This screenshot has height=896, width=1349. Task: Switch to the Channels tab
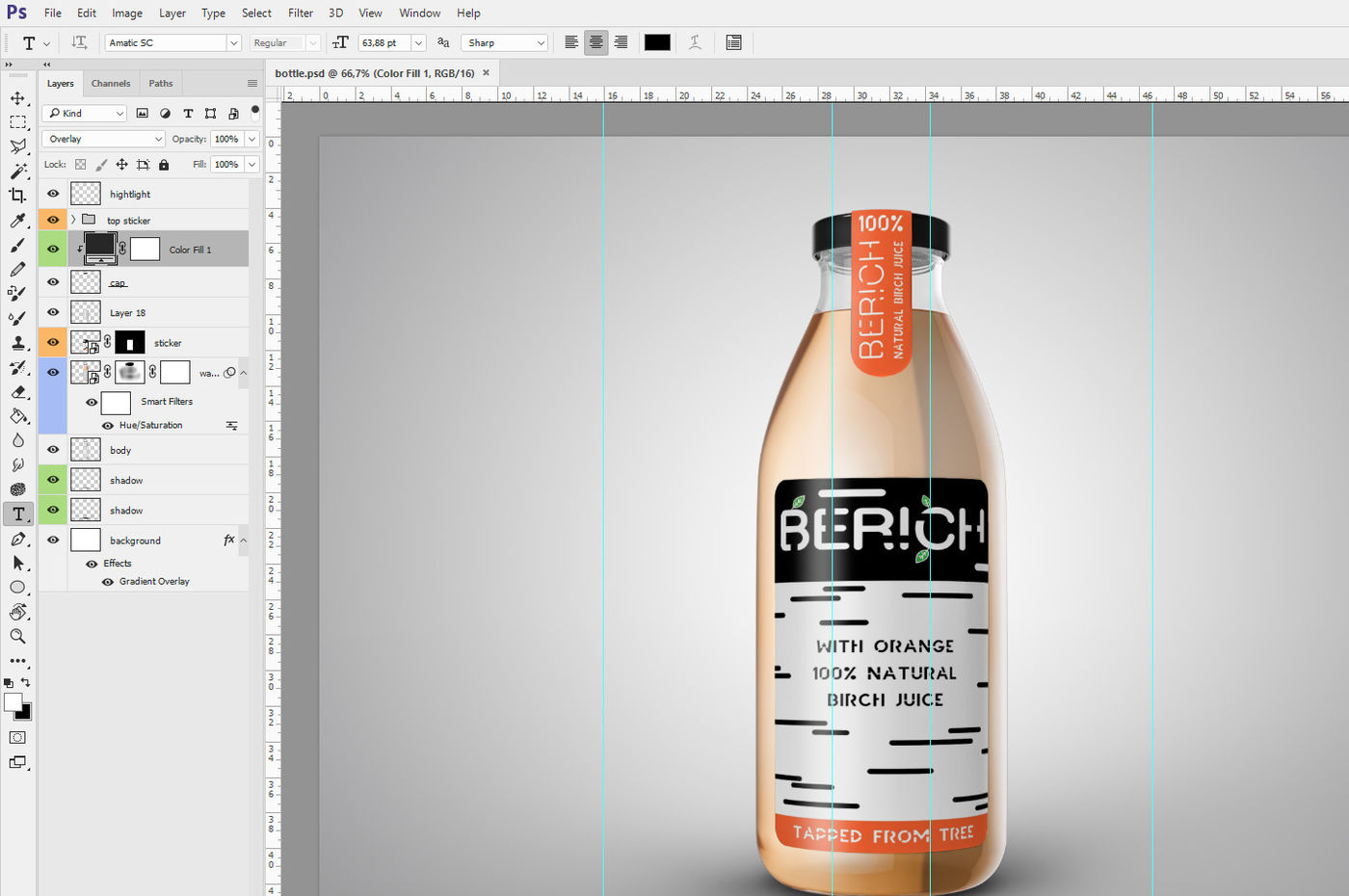111,83
